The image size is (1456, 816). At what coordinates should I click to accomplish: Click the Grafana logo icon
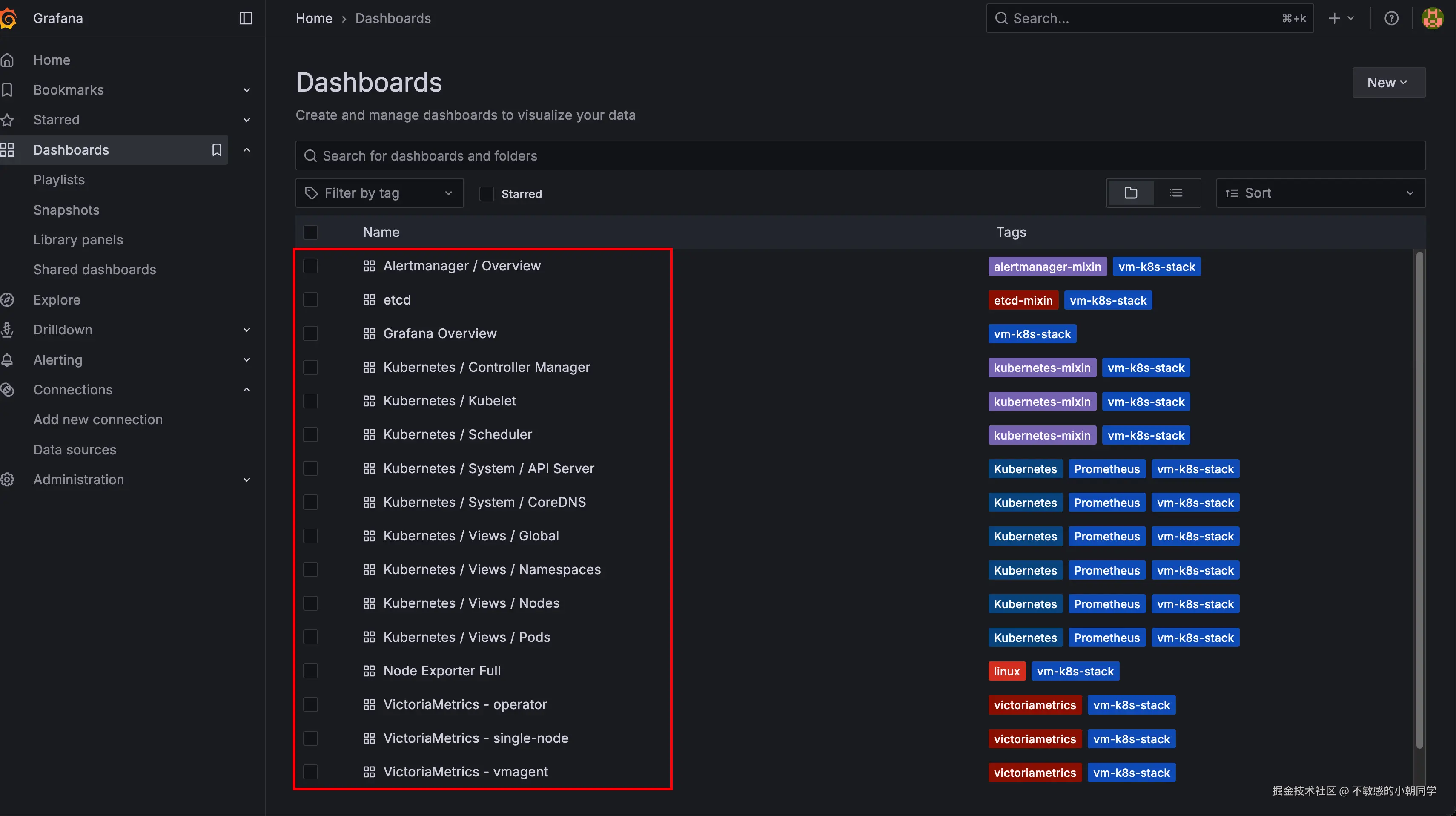[8, 18]
